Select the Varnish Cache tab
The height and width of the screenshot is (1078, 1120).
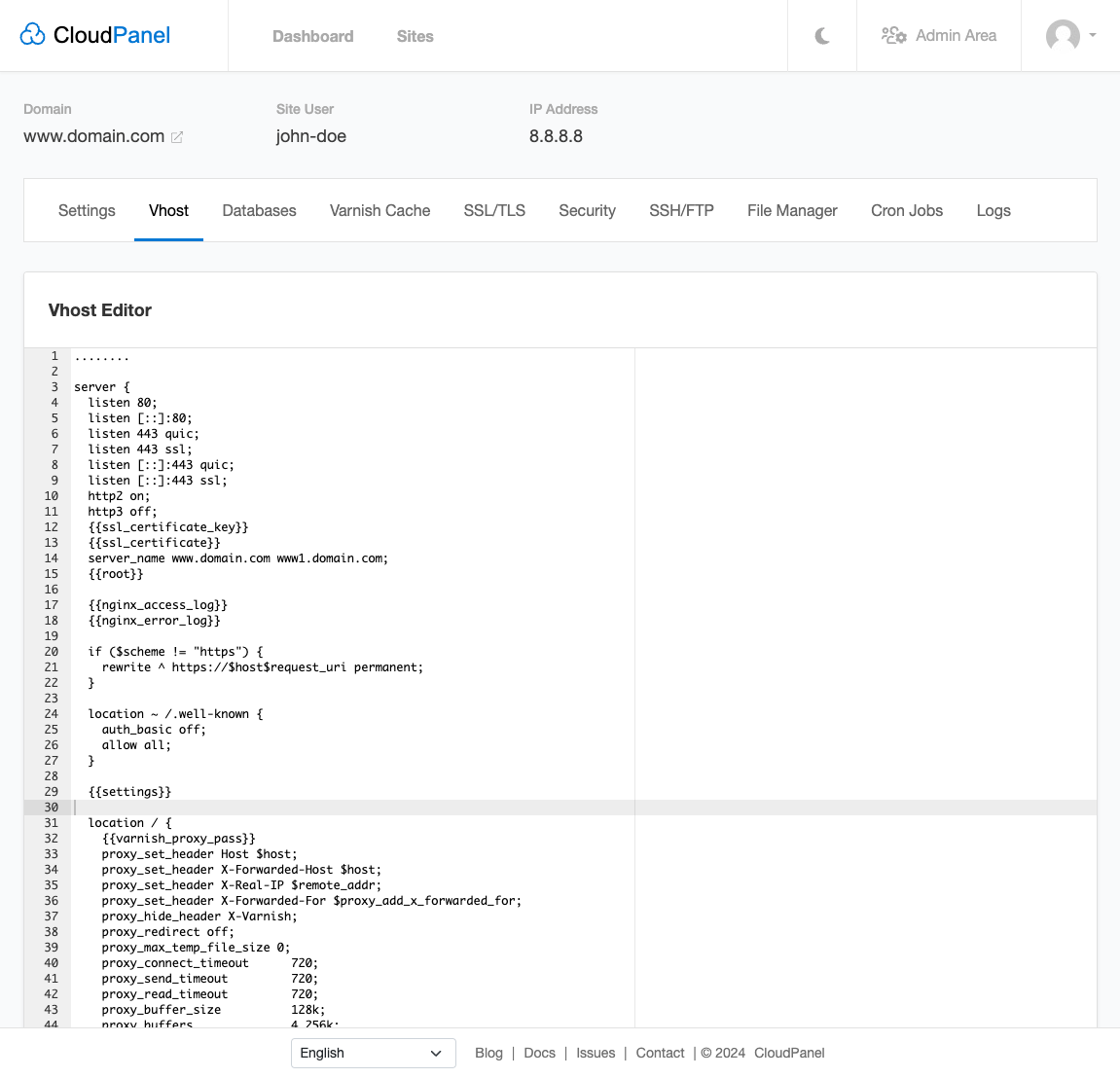click(x=379, y=210)
